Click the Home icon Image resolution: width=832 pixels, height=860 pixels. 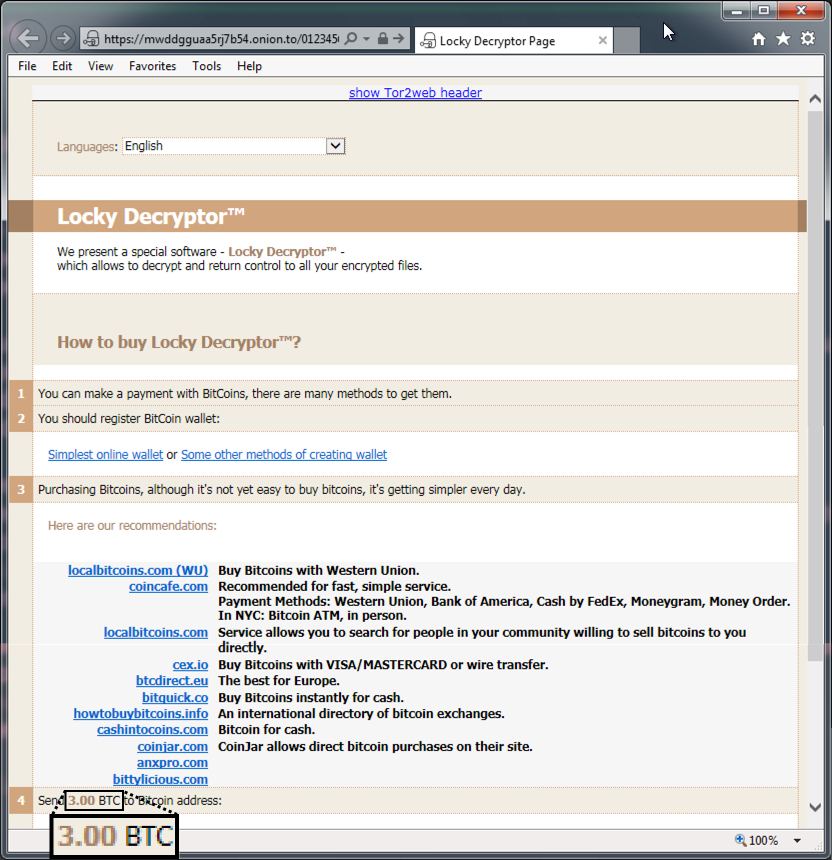tap(759, 39)
